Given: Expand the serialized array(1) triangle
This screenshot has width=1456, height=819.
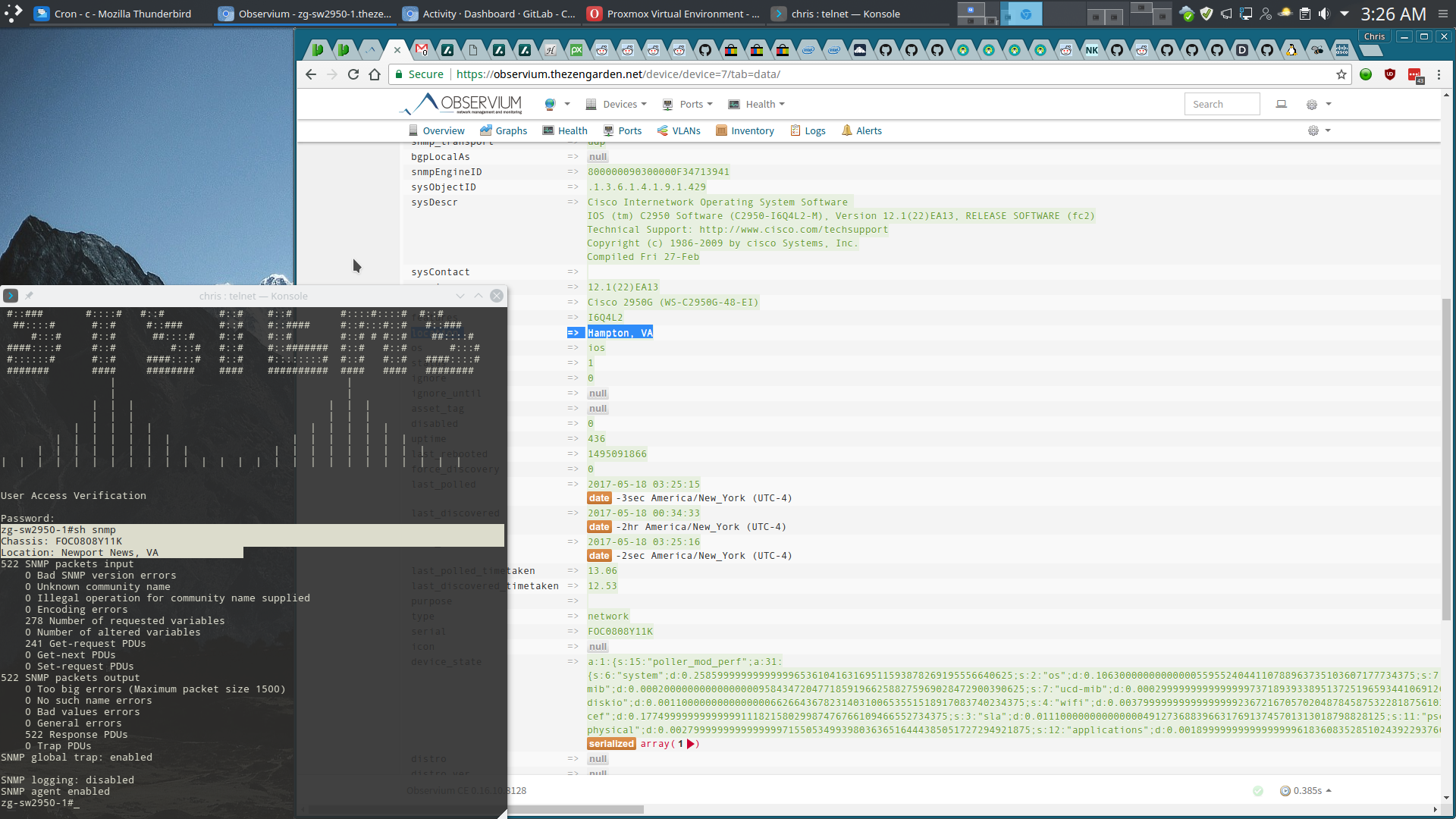Looking at the screenshot, I should [x=691, y=744].
